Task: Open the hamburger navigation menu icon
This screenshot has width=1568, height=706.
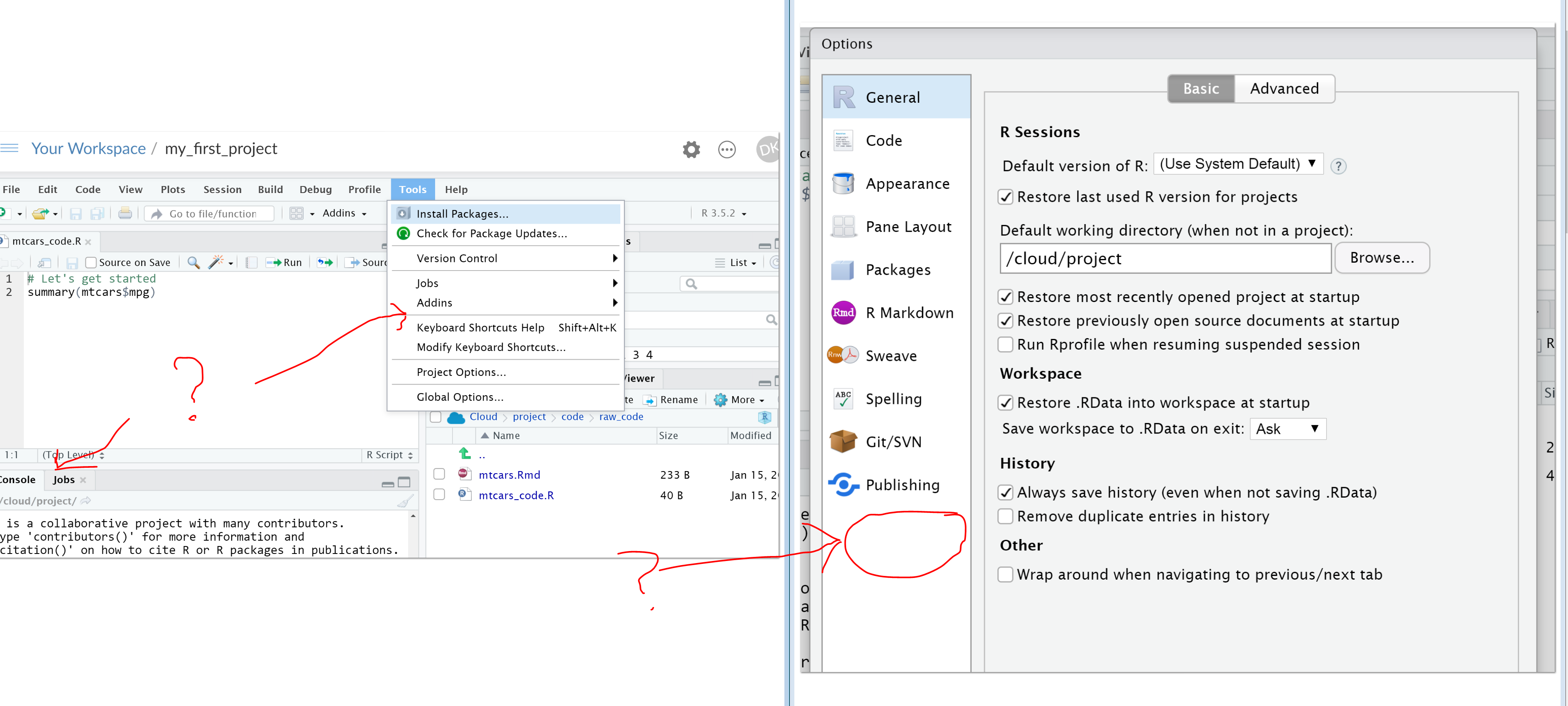Action: (9, 148)
